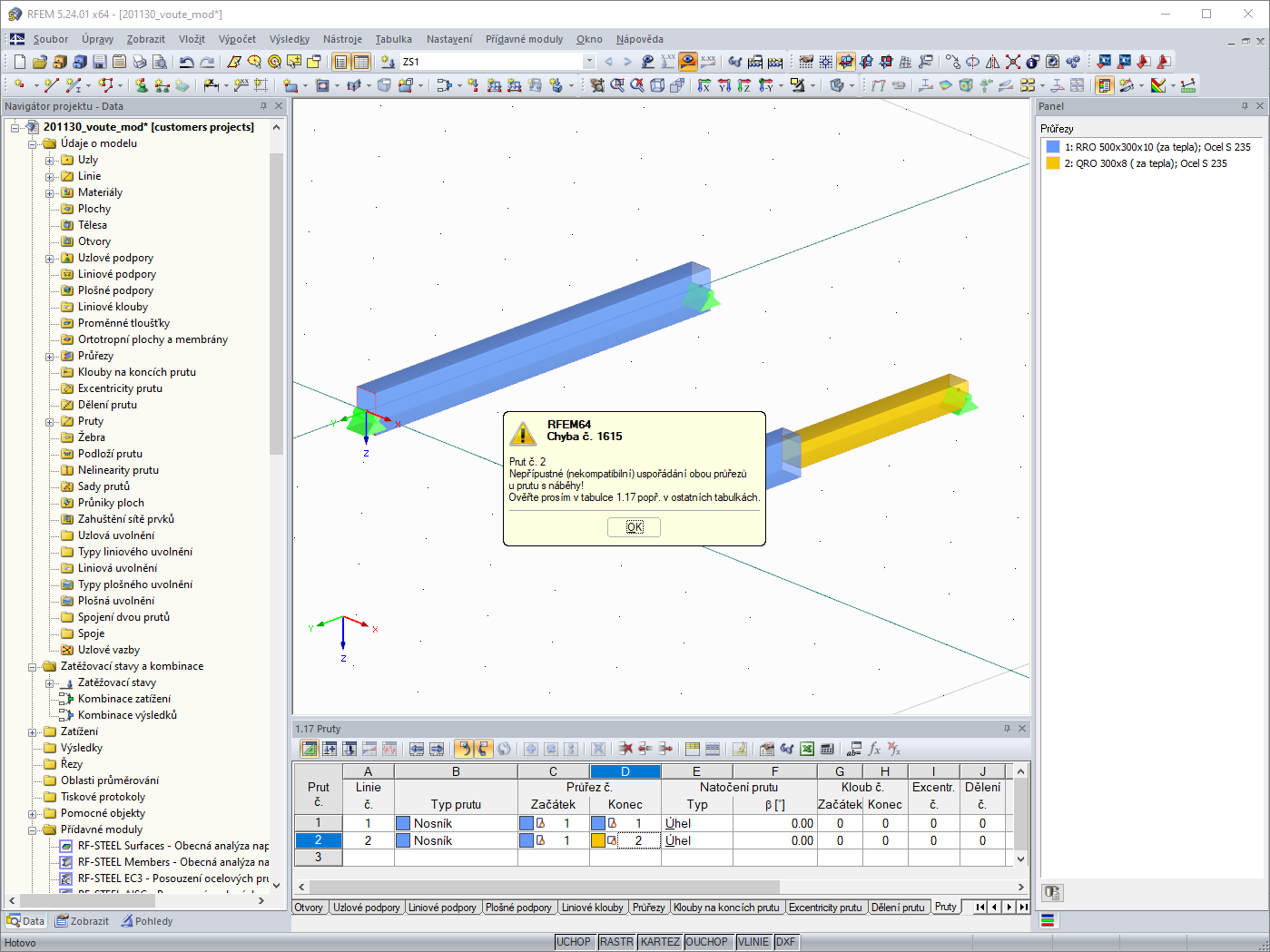Click OK in the error dialog
1270x952 pixels.
click(x=635, y=527)
